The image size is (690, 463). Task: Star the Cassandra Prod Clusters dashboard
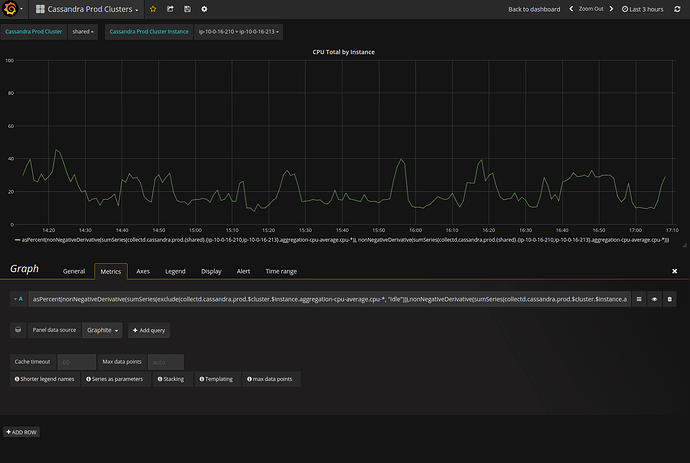153,9
